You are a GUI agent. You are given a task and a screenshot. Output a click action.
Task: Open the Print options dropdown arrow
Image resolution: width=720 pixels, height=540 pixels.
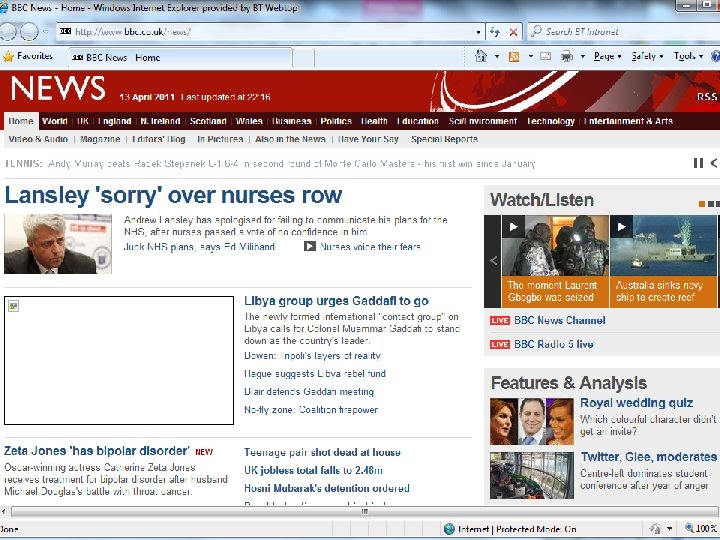pos(583,56)
